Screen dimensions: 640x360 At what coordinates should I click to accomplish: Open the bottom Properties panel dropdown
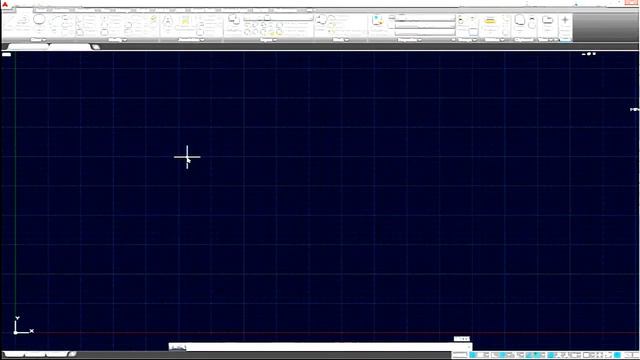tap(425, 33)
